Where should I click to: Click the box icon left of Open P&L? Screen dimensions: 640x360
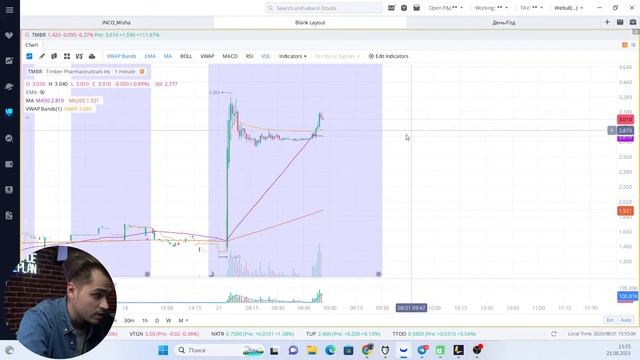[416, 8]
